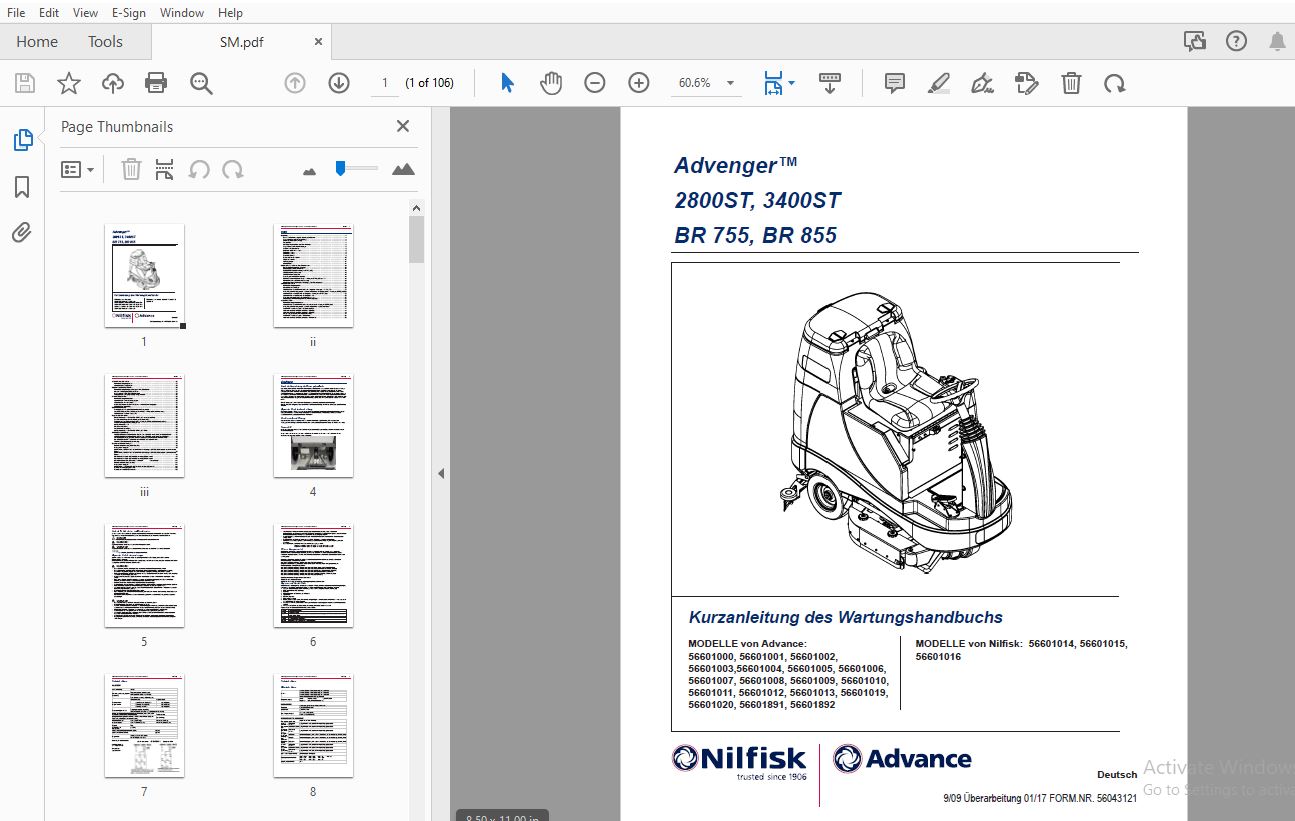
Task: Upload the file to cloud storage
Action: tap(113, 83)
